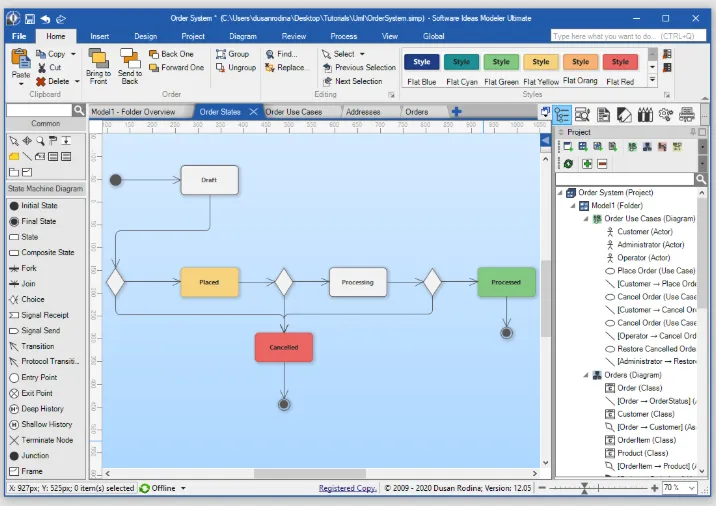Click the Back One order button
This screenshot has width=716, height=506.
point(171,54)
